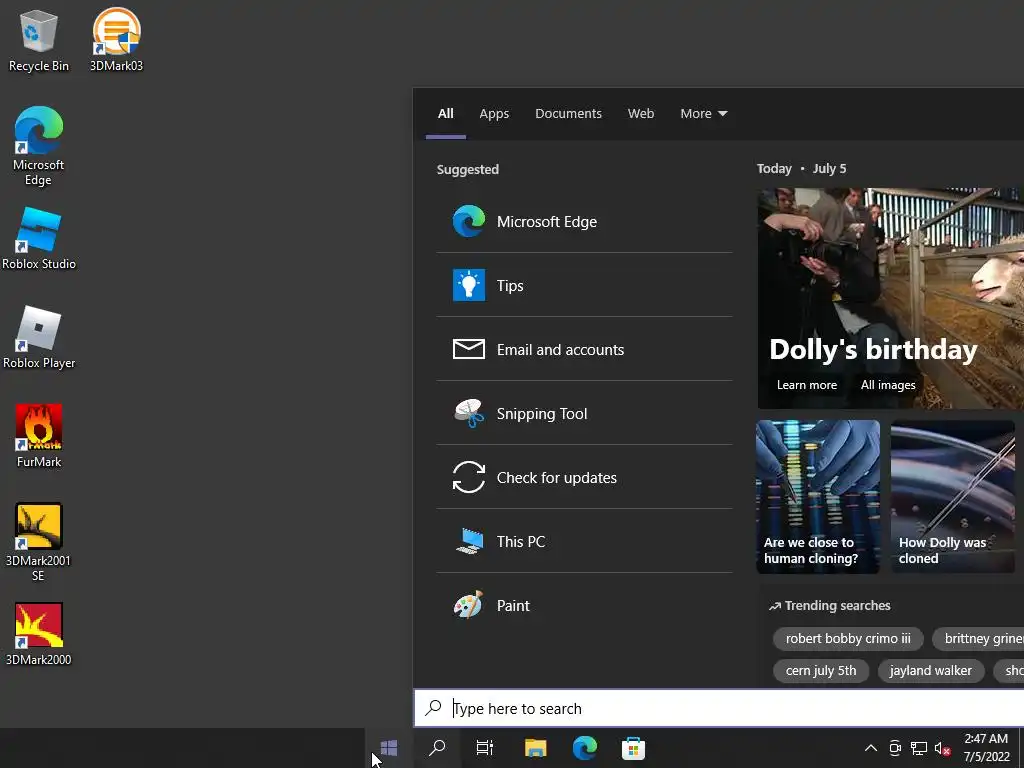Screen dimensions: 1024x768
Task: Open the network status tray icon
Action: coord(919,748)
